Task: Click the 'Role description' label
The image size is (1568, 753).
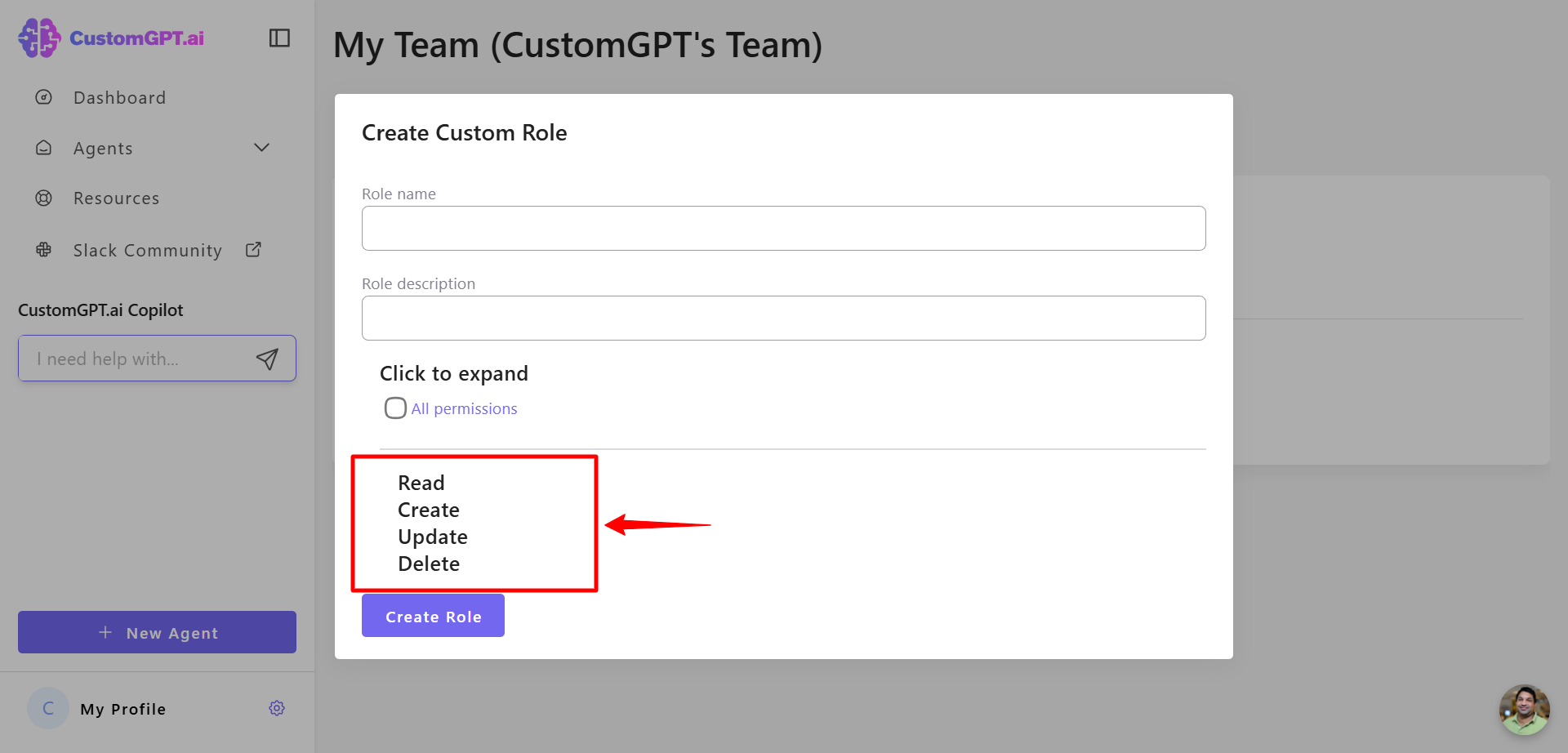Action: click(418, 283)
